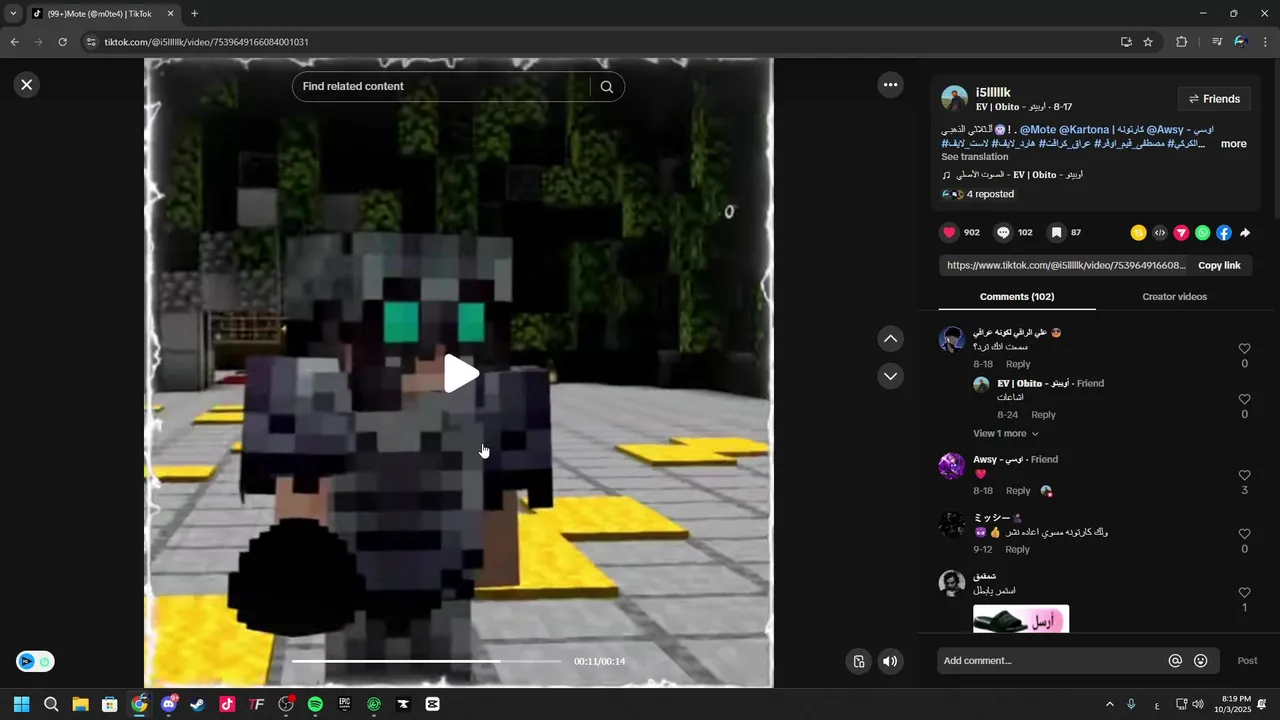Open the three-dot more options menu
Viewport: 1280px width, 720px height.
(890, 85)
